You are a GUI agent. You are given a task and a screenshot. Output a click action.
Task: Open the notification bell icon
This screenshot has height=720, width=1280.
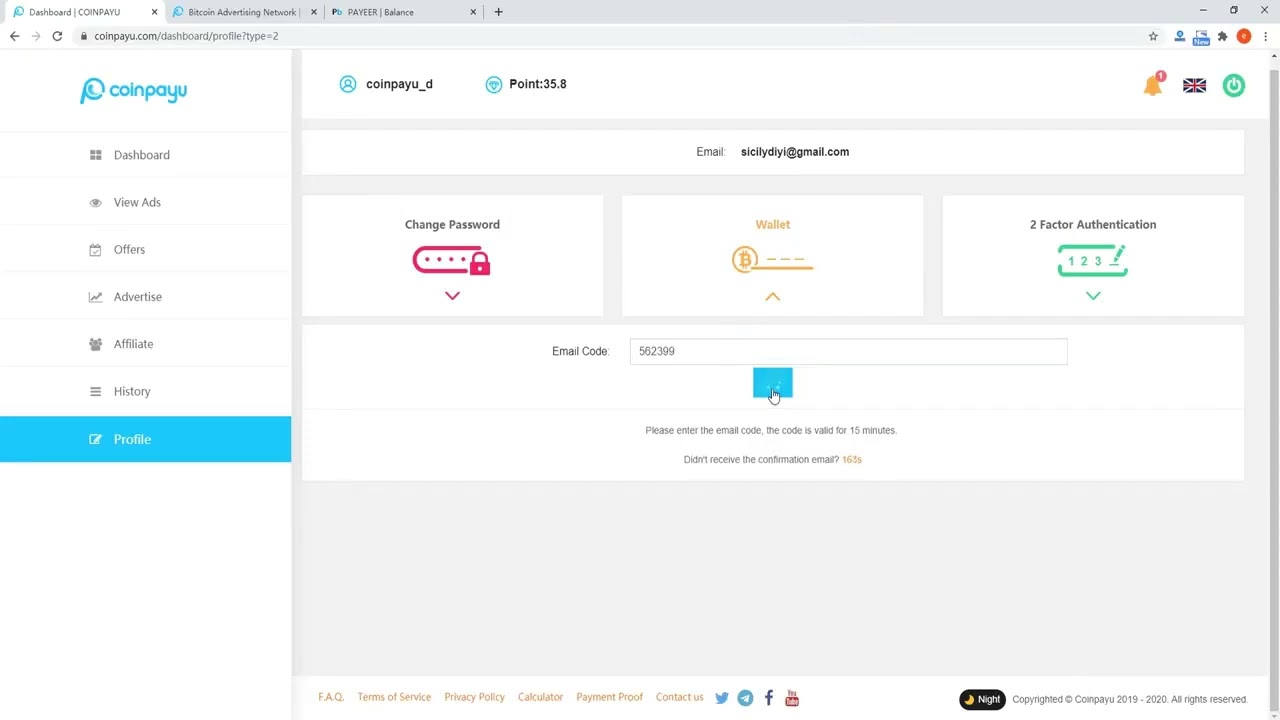pyautogui.click(x=1153, y=84)
